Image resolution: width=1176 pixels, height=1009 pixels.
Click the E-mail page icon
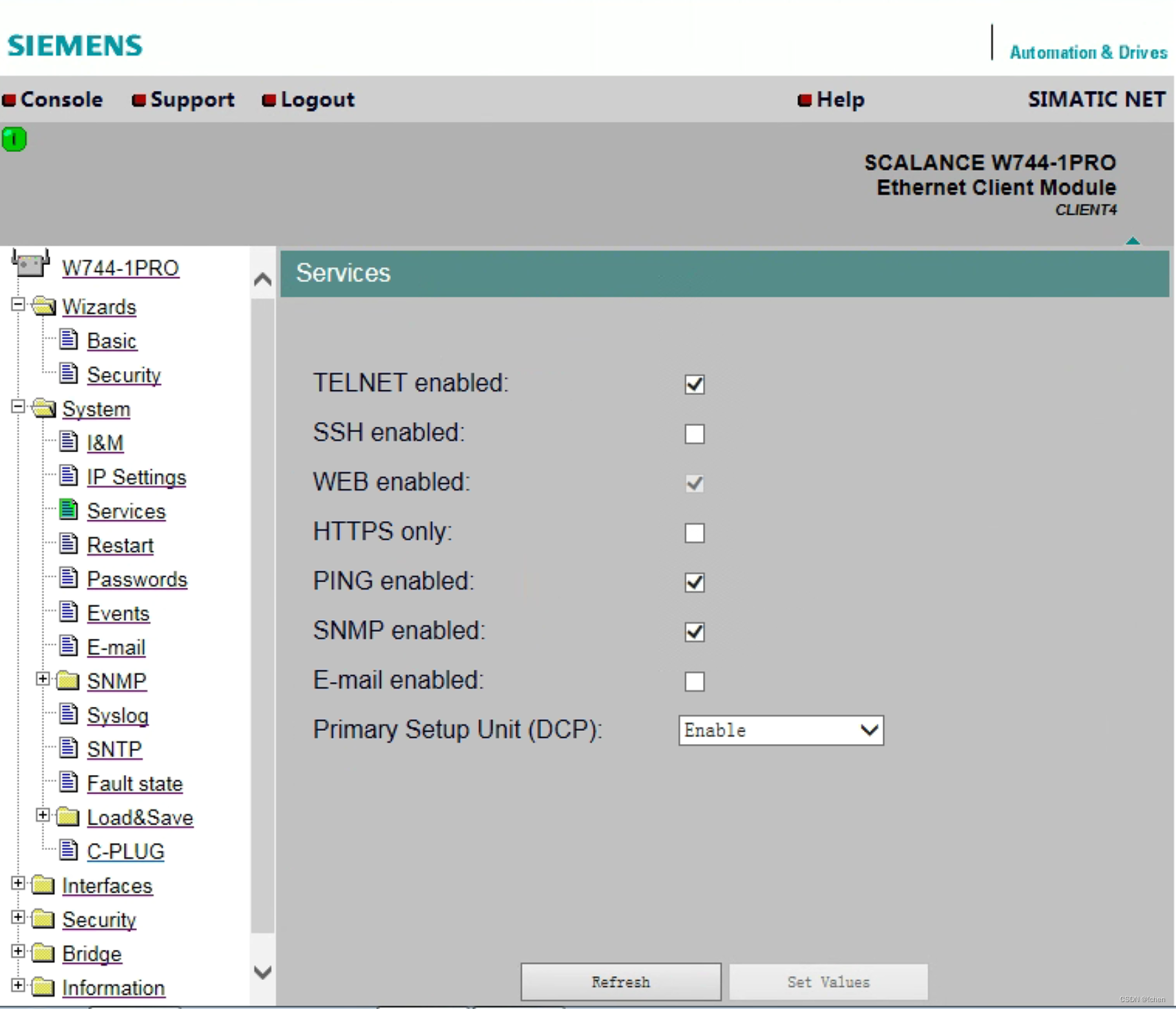[x=68, y=646]
